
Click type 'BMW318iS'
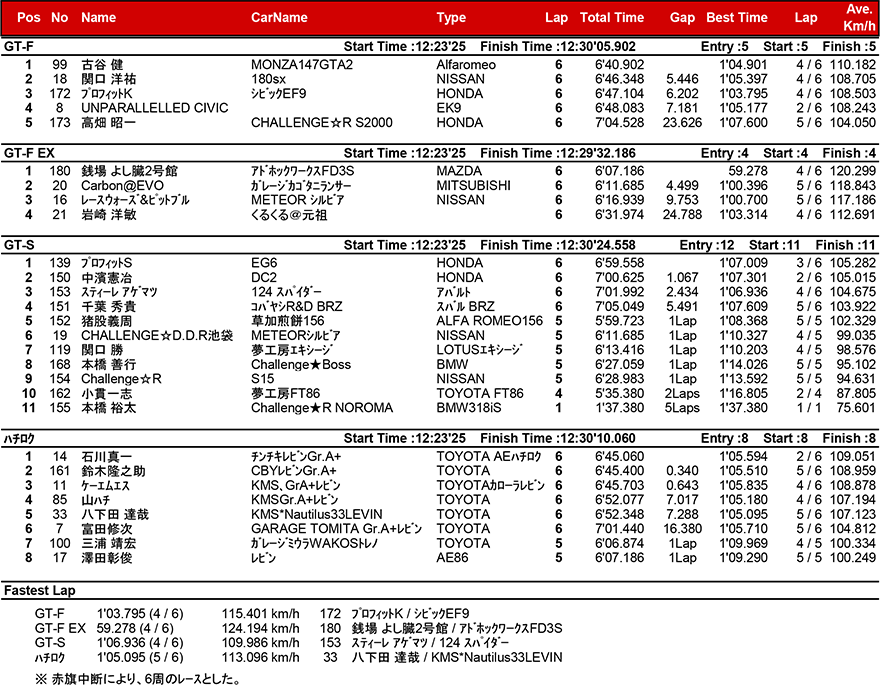469,408
